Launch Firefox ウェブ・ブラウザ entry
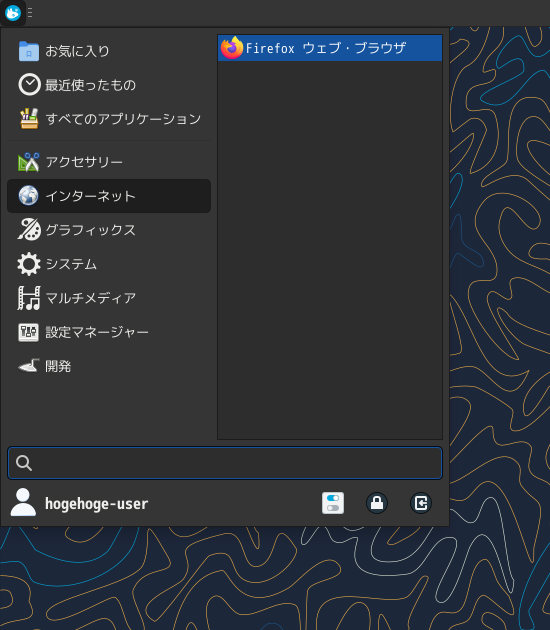The width and height of the screenshot is (550, 630). tap(330, 48)
